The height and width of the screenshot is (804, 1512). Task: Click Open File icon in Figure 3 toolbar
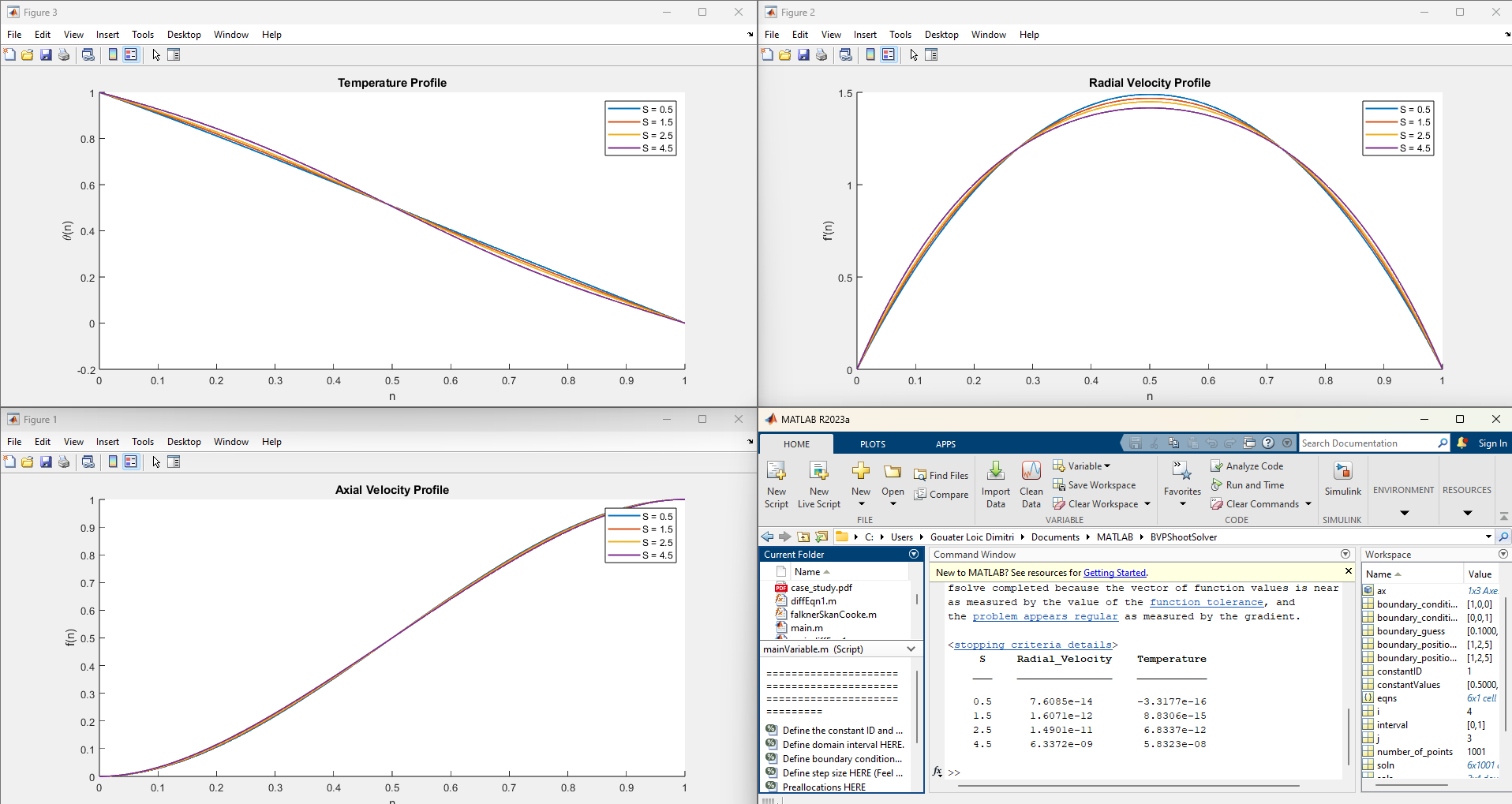tap(28, 54)
